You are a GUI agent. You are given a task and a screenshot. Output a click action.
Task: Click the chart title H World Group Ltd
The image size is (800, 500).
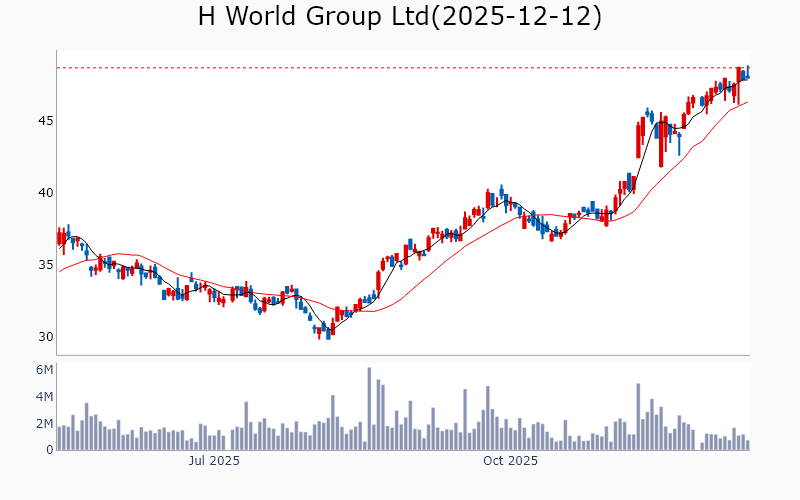pyautogui.click(x=399, y=17)
